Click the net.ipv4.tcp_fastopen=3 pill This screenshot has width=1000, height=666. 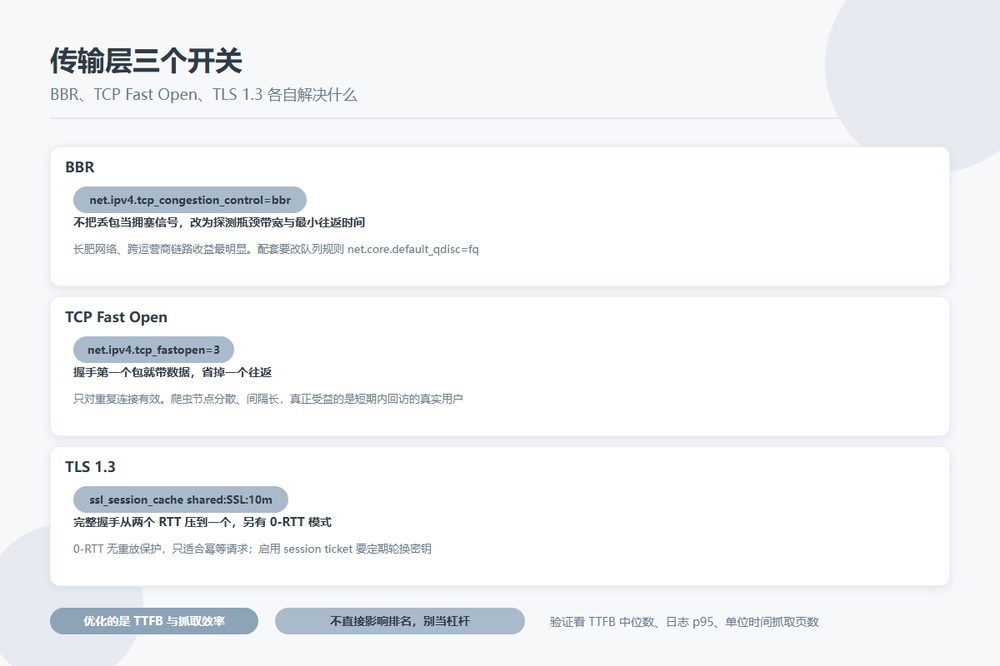[154, 350]
